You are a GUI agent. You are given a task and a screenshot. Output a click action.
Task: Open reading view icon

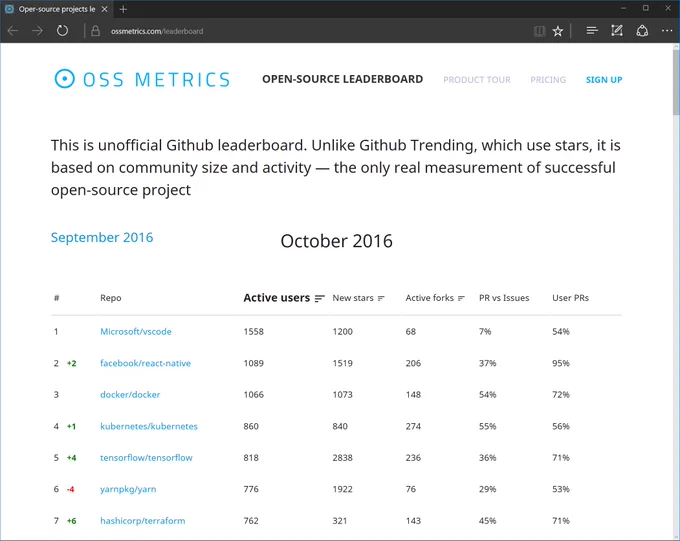tap(539, 31)
